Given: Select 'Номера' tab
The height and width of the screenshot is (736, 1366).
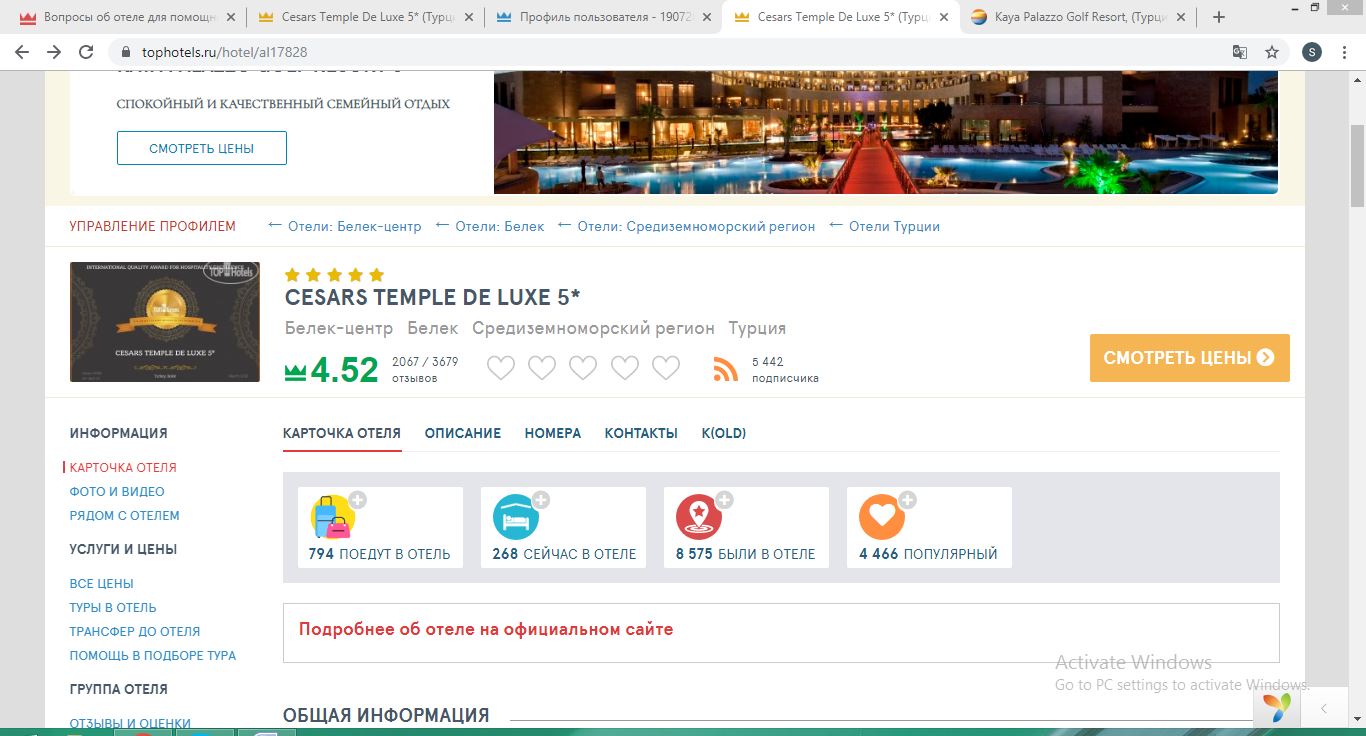Looking at the screenshot, I should (x=553, y=433).
